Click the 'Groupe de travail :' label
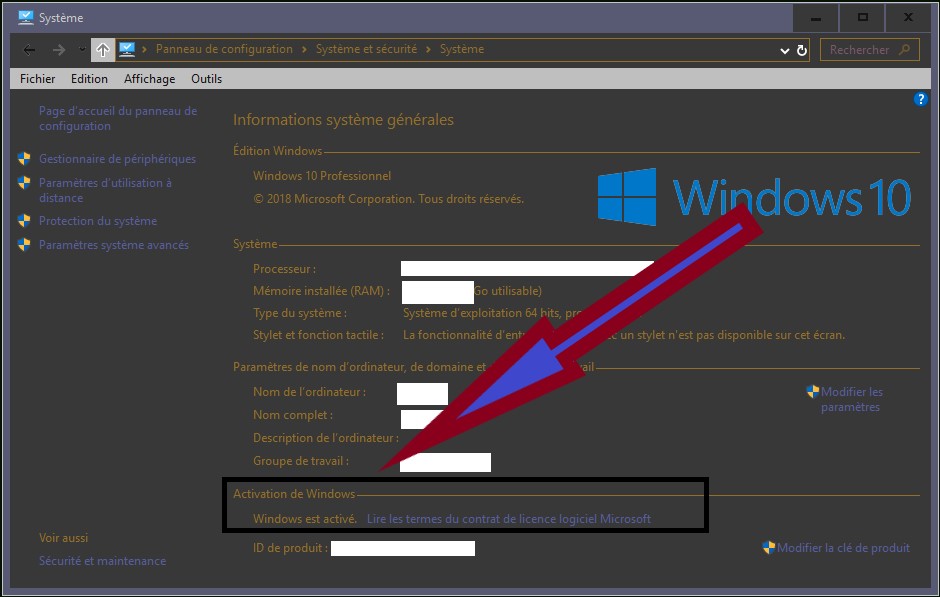The height and width of the screenshot is (597, 940). 301,461
